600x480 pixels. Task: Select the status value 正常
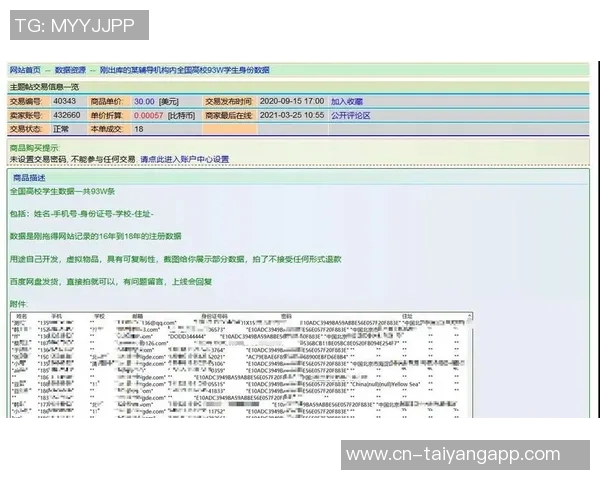[x=61, y=129]
